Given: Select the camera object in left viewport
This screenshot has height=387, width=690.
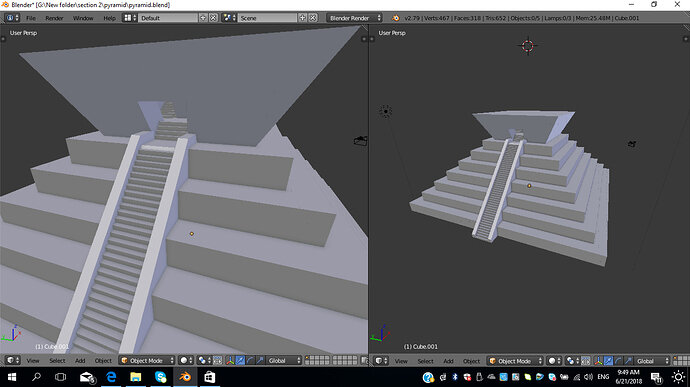Looking at the screenshot, I should 360,141.
